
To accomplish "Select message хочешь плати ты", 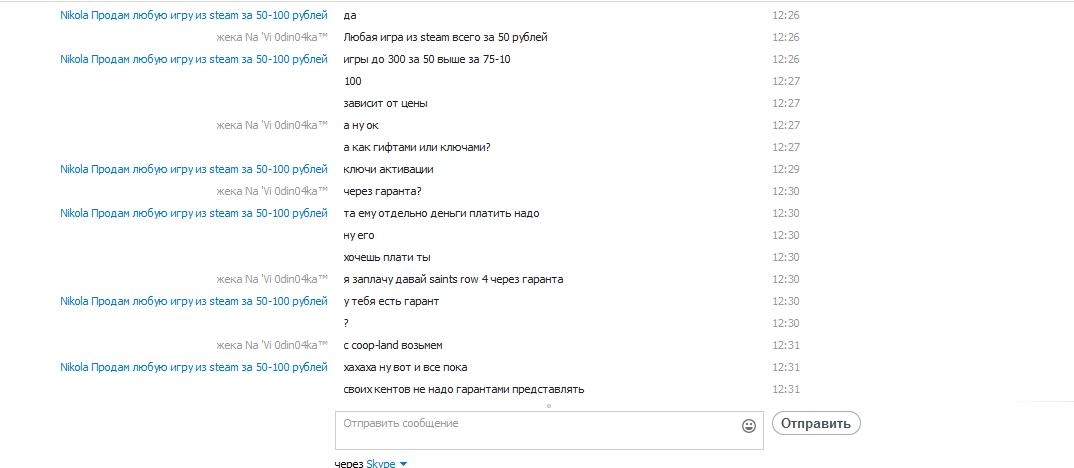I will click(387, 258).
